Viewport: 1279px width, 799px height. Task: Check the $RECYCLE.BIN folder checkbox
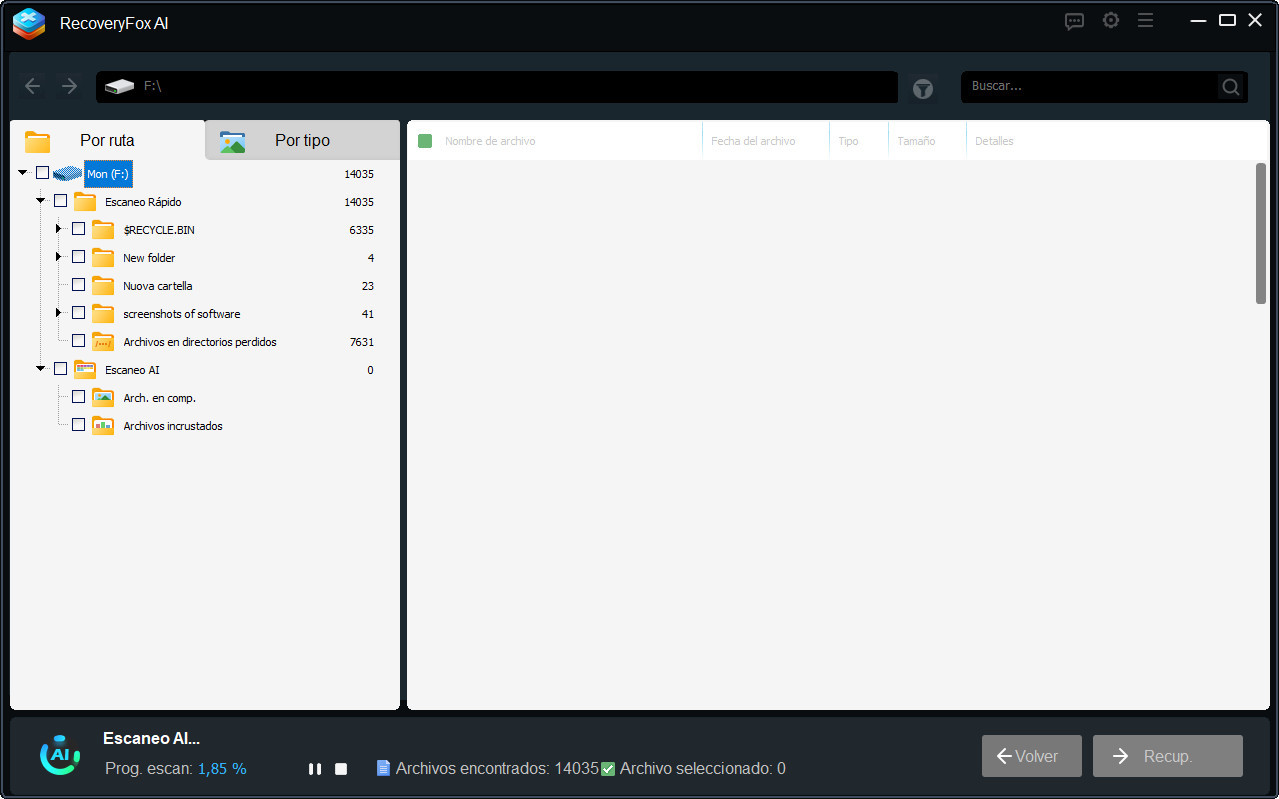click(79, 229)
